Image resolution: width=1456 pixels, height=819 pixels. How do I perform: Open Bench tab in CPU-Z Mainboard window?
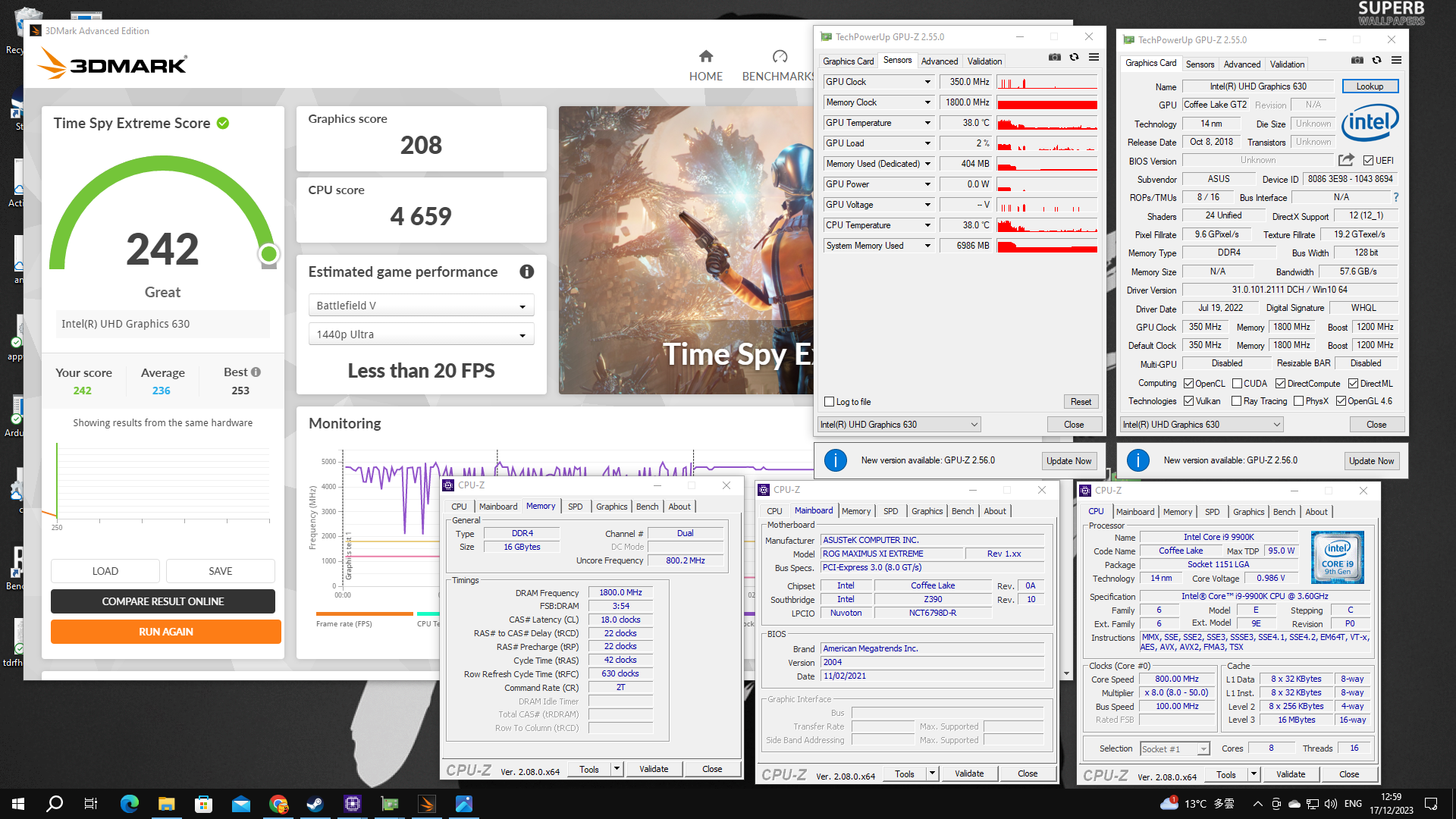tap(962, 511)
